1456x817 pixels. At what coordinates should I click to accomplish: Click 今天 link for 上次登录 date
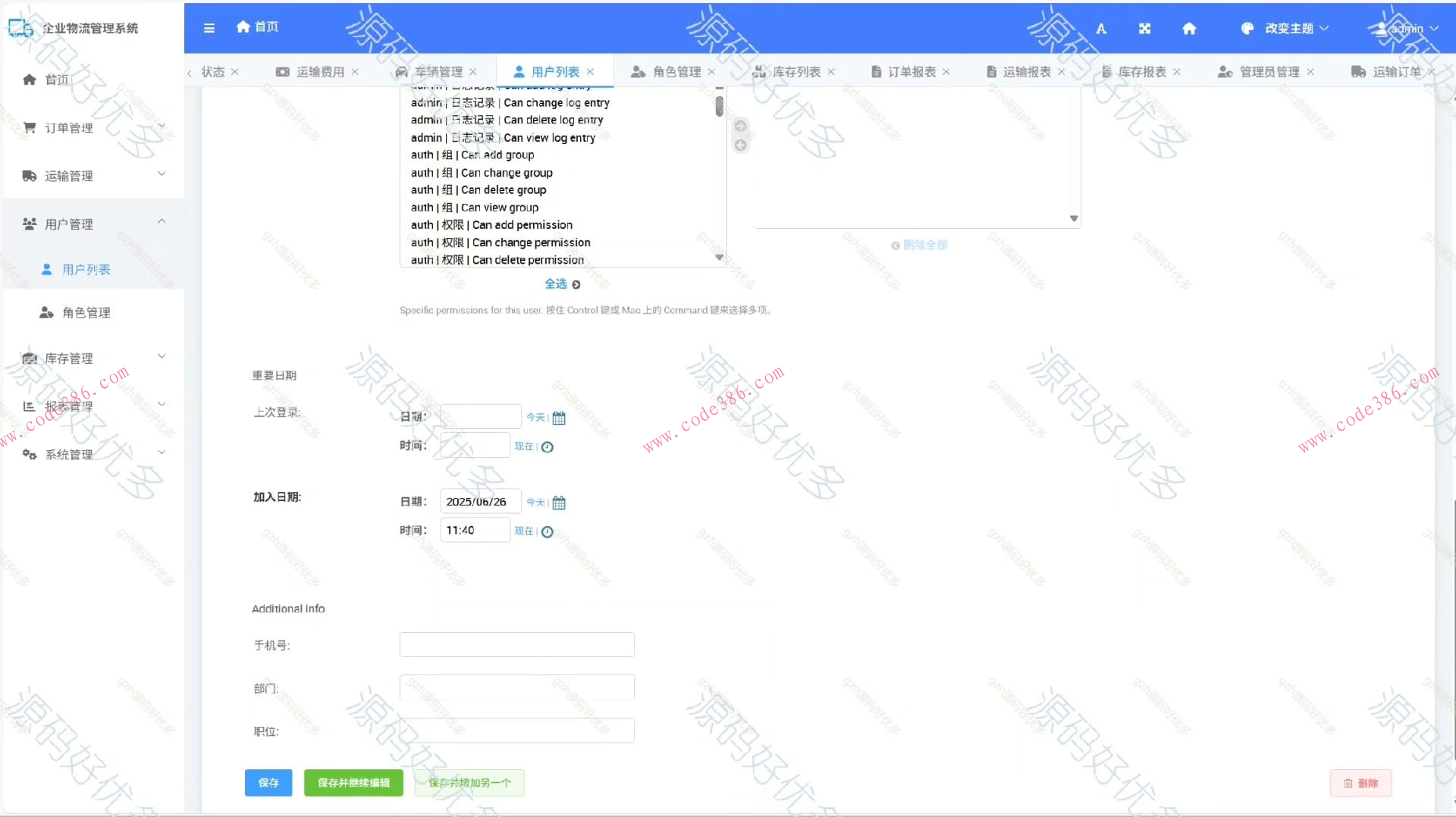pos(535,418)
